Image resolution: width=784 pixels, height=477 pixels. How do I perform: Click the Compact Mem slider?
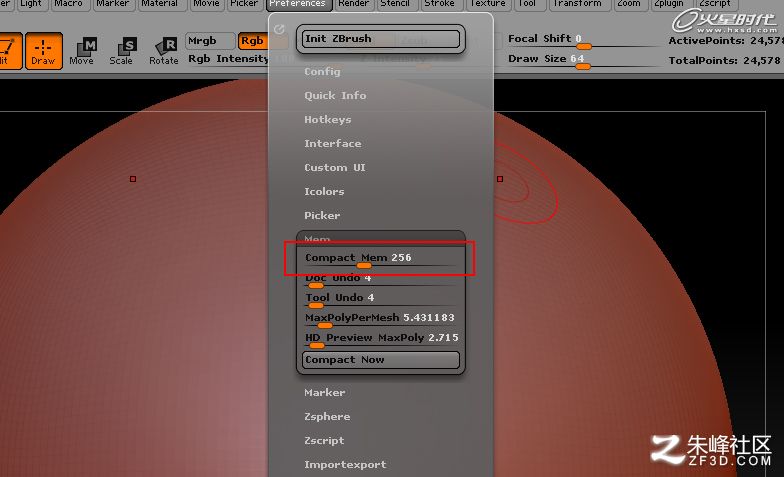[x=380, y=259]
